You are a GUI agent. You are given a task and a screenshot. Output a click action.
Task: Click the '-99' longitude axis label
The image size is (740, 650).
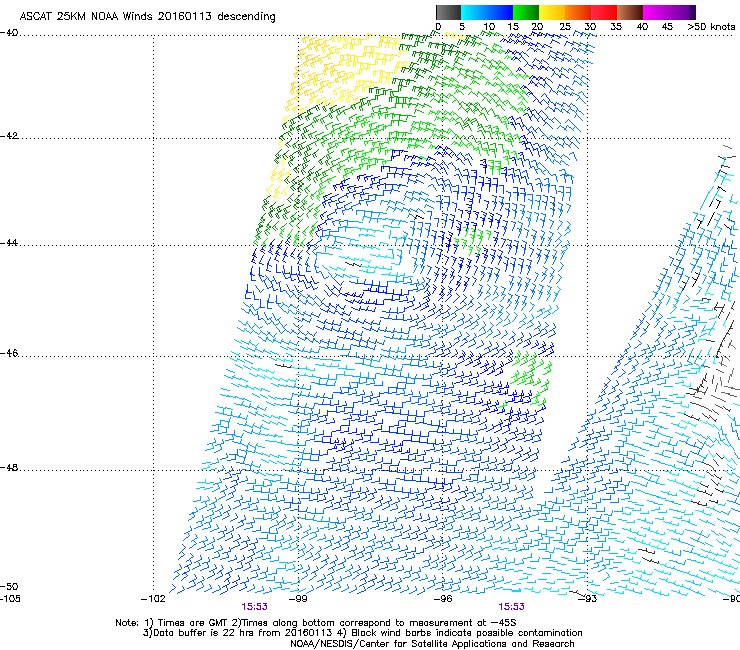(298, 599)
